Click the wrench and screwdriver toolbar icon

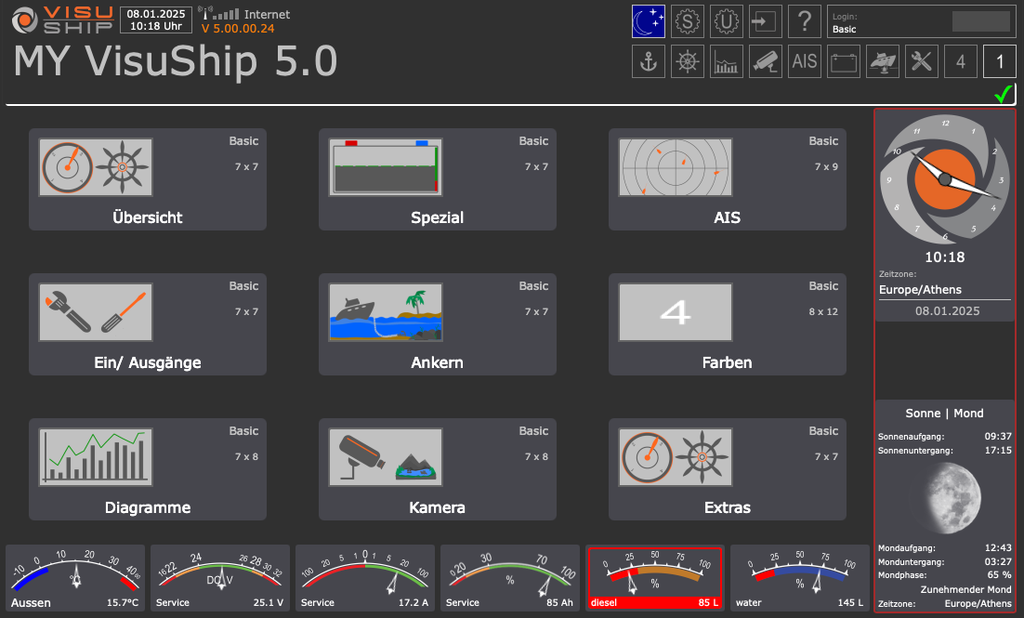click(x=922, y=61)
